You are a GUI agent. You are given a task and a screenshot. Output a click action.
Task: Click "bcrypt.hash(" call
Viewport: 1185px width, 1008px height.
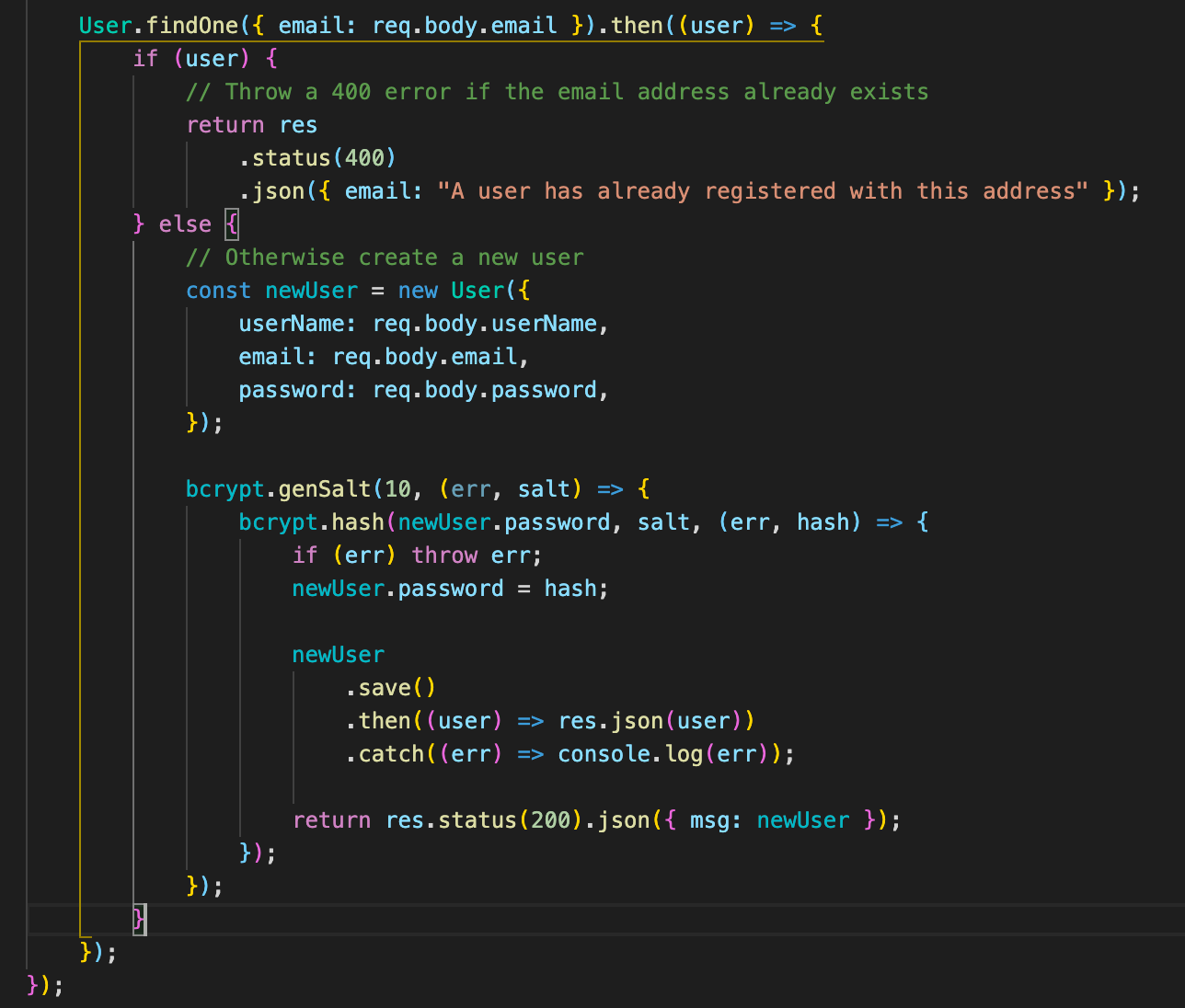click(318, 522)
